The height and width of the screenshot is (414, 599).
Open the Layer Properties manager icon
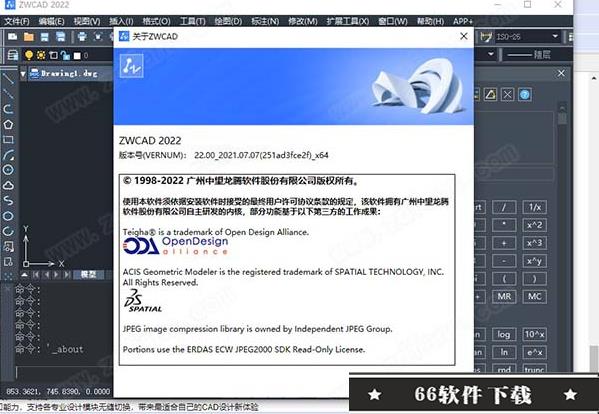13,55
